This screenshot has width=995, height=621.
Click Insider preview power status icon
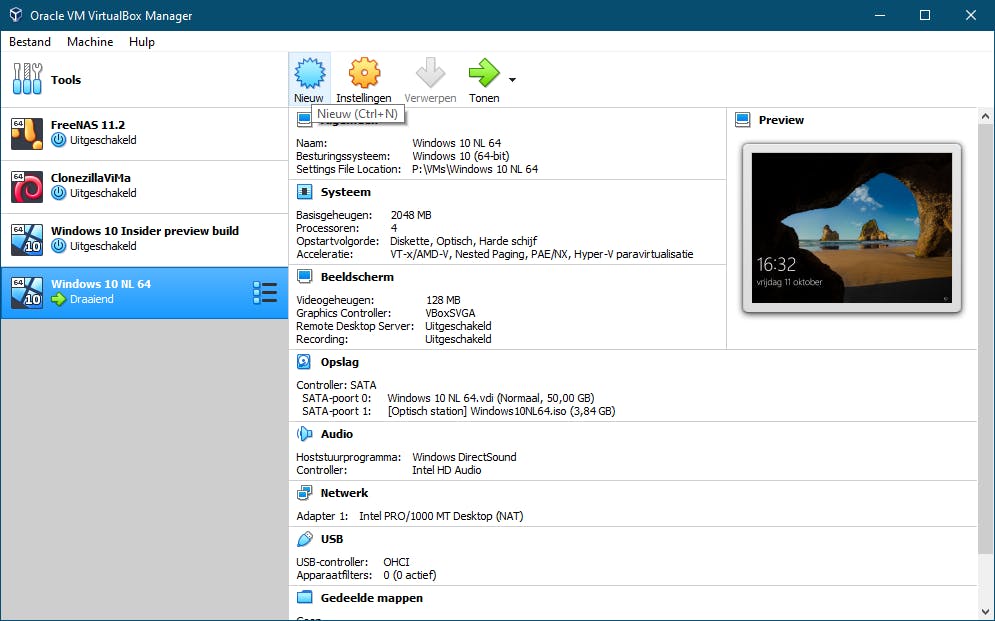(x=58, y=246)
